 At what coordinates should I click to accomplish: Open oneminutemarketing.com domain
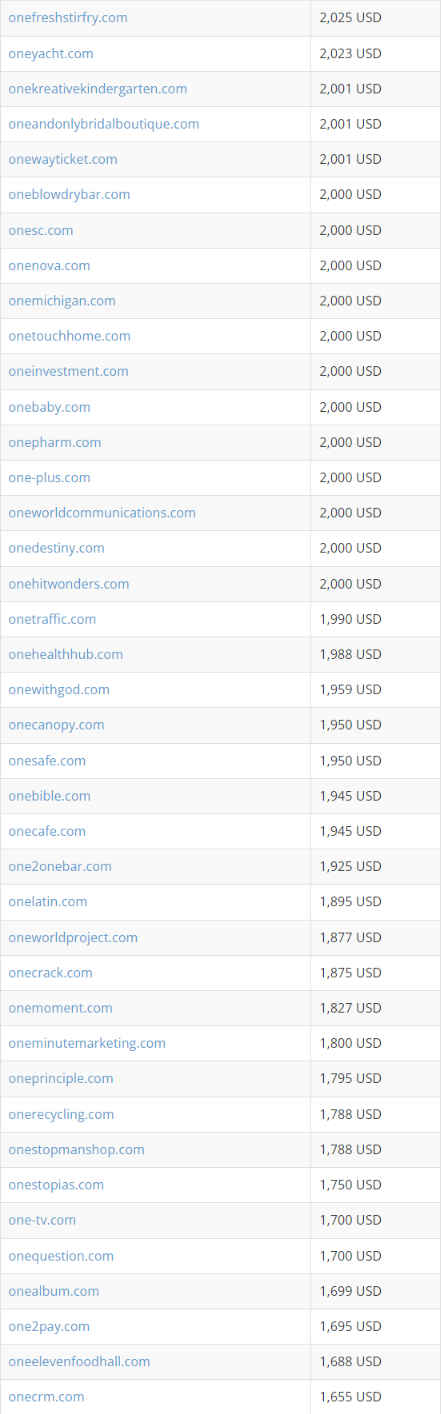(x=86, y=1043)
